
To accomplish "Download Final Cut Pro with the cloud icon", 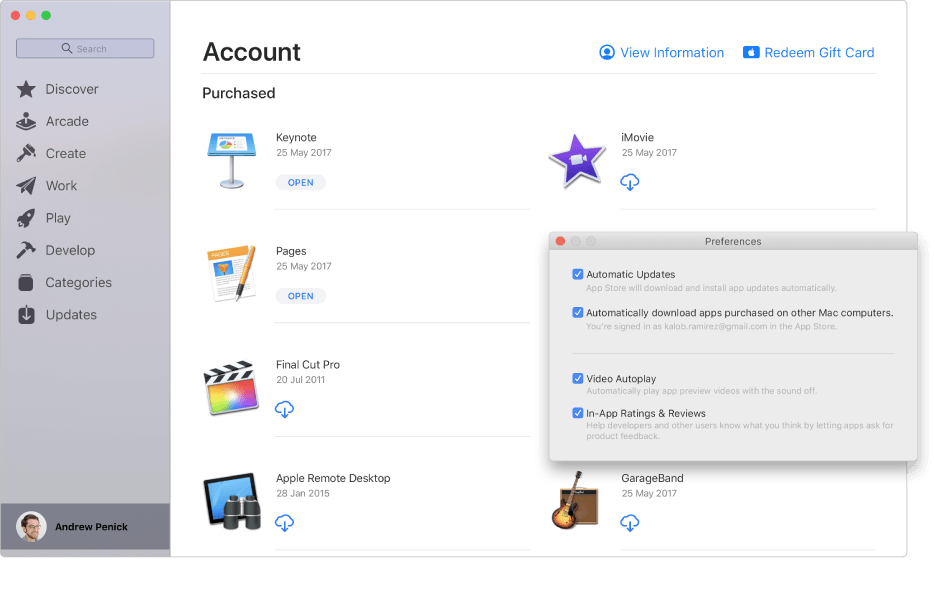I will coord(284,409).
